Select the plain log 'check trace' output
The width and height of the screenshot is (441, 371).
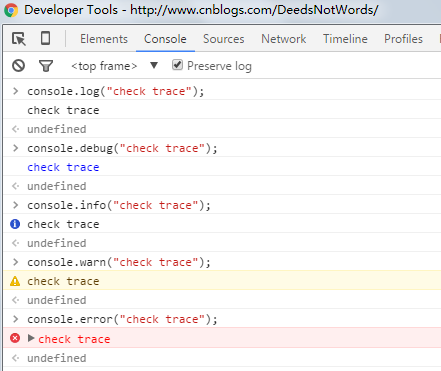coord(63,110)
